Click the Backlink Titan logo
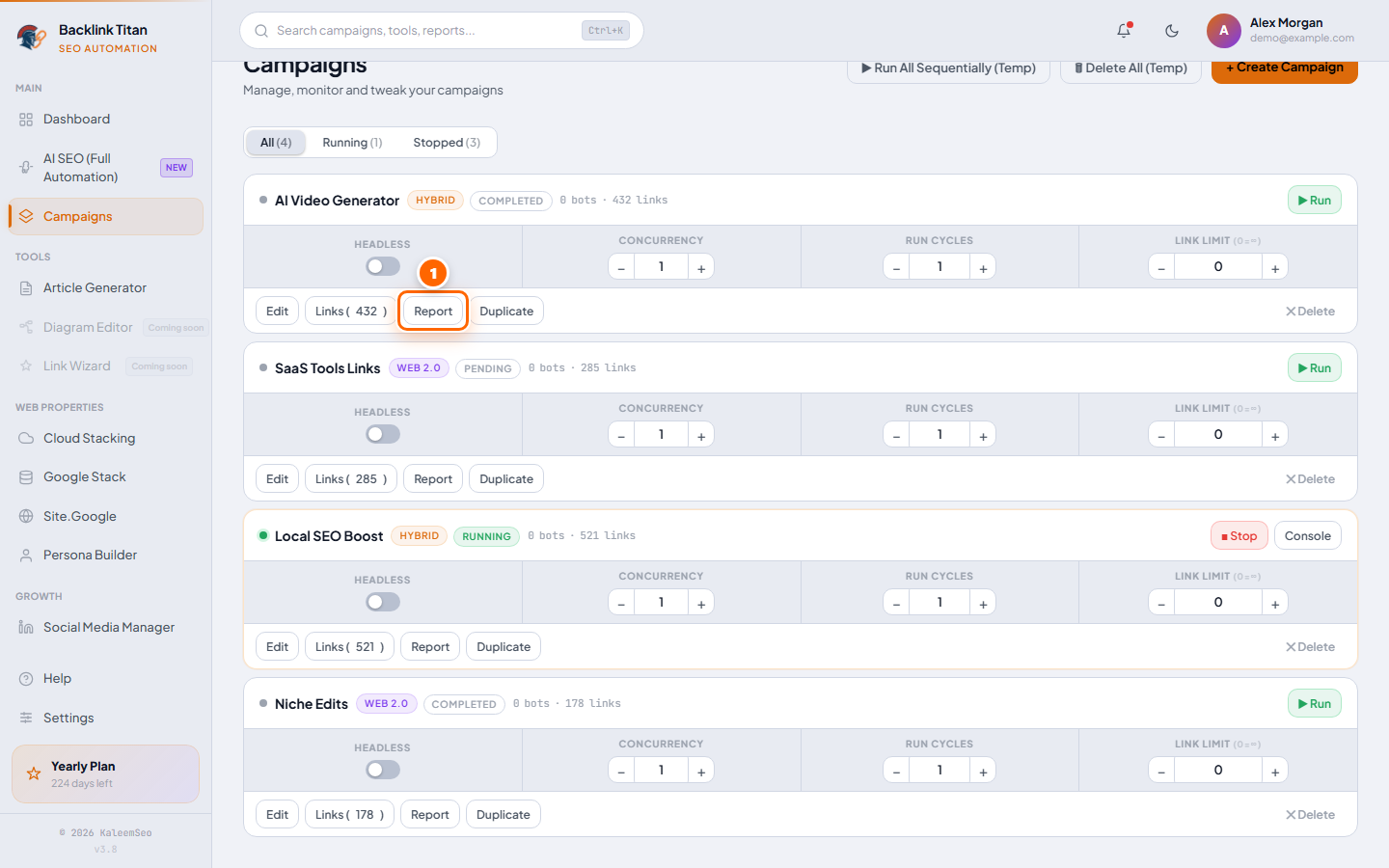 [32, 38]
